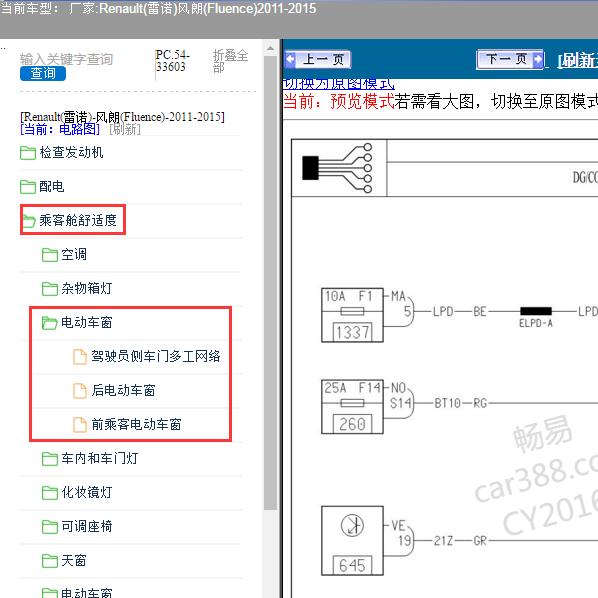Go to next page with 下一页
This screenshot has height=598, width=598.
click(x=510, y=59)
